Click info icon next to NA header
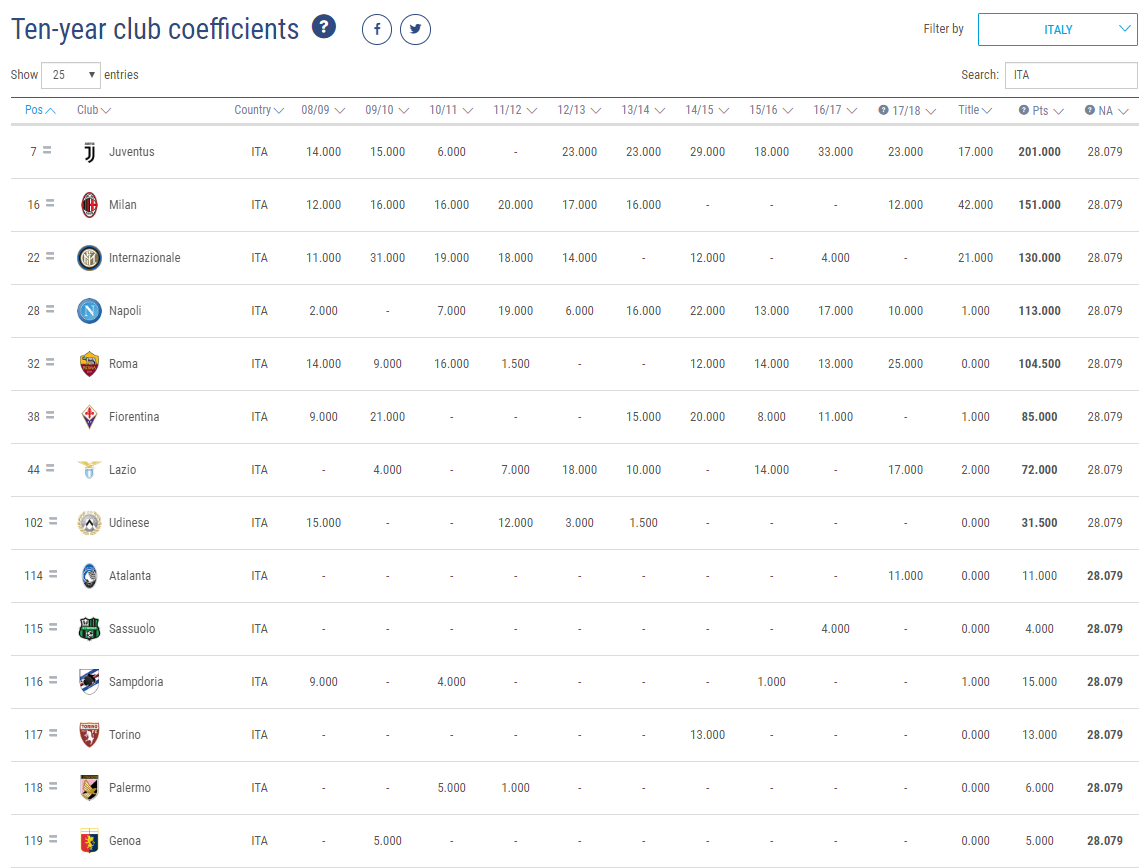Viewport: 1143px width, 868px height. tap(1090, 110)
